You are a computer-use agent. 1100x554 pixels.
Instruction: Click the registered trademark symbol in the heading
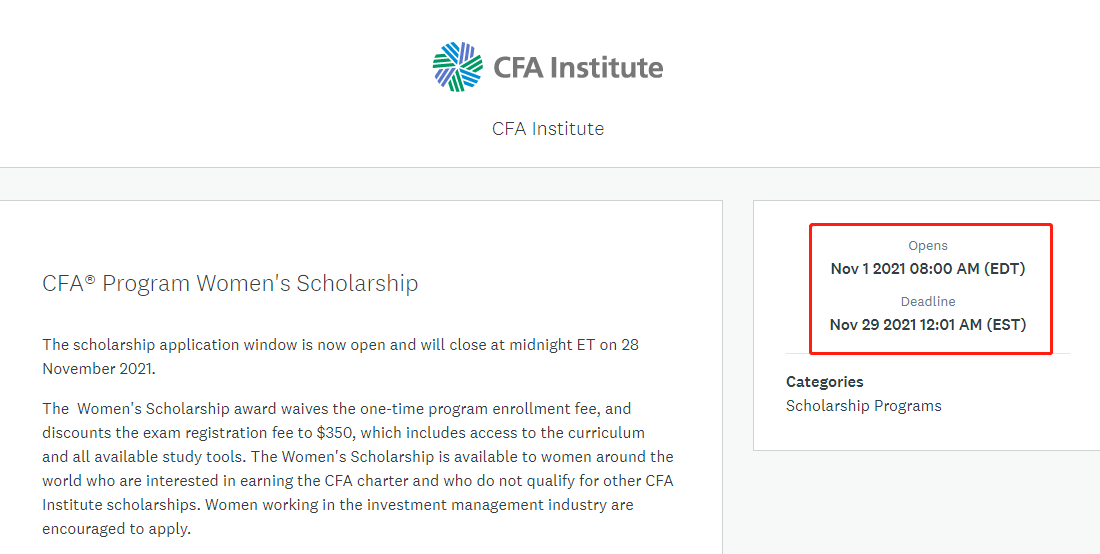[x=90, y=279]
